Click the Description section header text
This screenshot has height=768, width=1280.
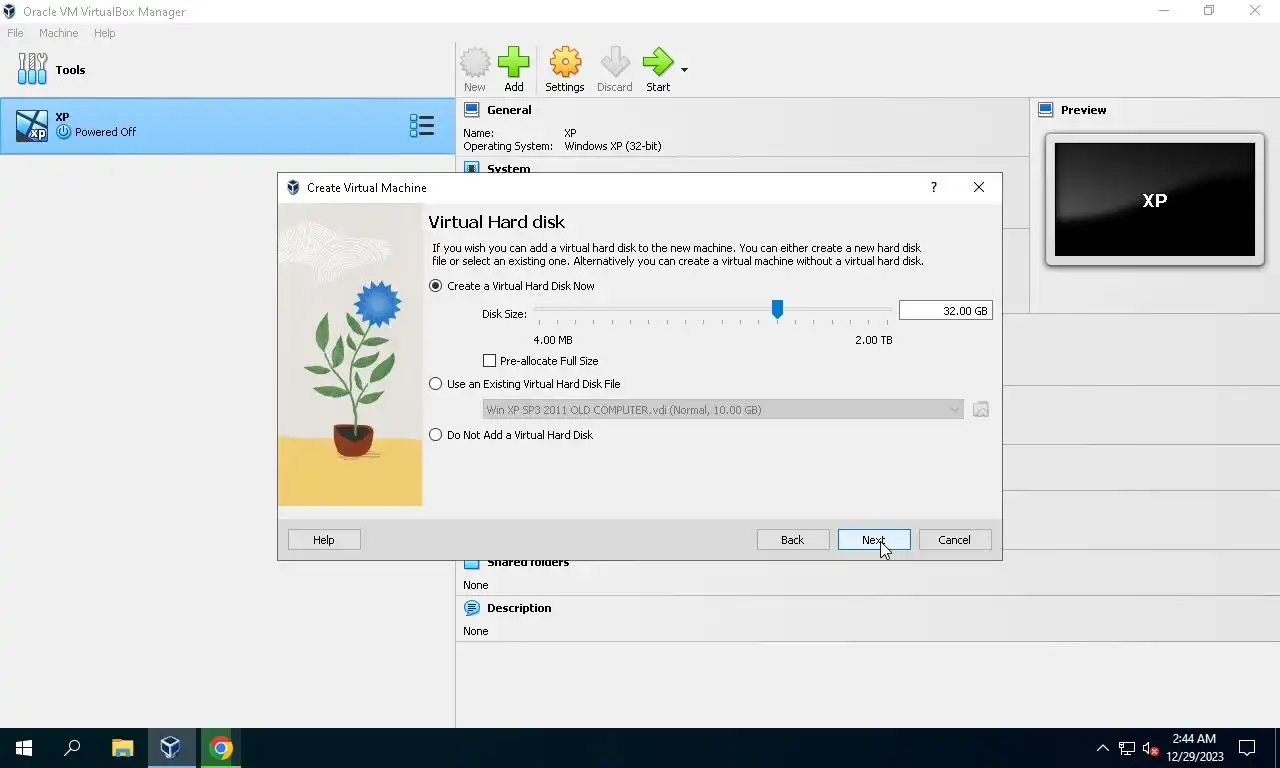pos(519,608)
